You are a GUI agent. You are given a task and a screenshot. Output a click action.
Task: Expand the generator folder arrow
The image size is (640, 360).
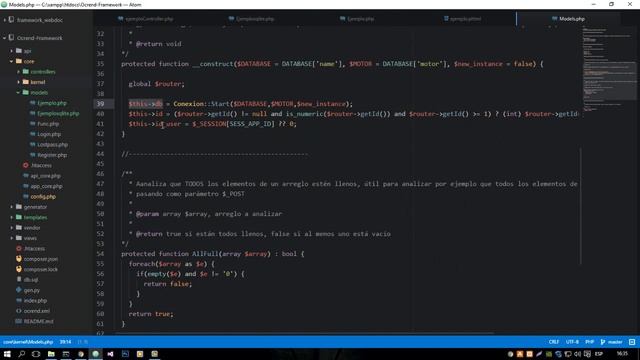pos(11,207)
